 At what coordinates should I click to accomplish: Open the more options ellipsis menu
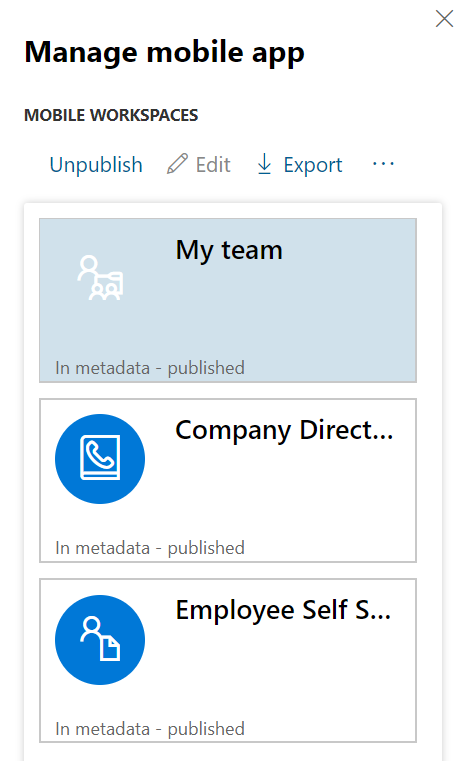pos(383,164)
